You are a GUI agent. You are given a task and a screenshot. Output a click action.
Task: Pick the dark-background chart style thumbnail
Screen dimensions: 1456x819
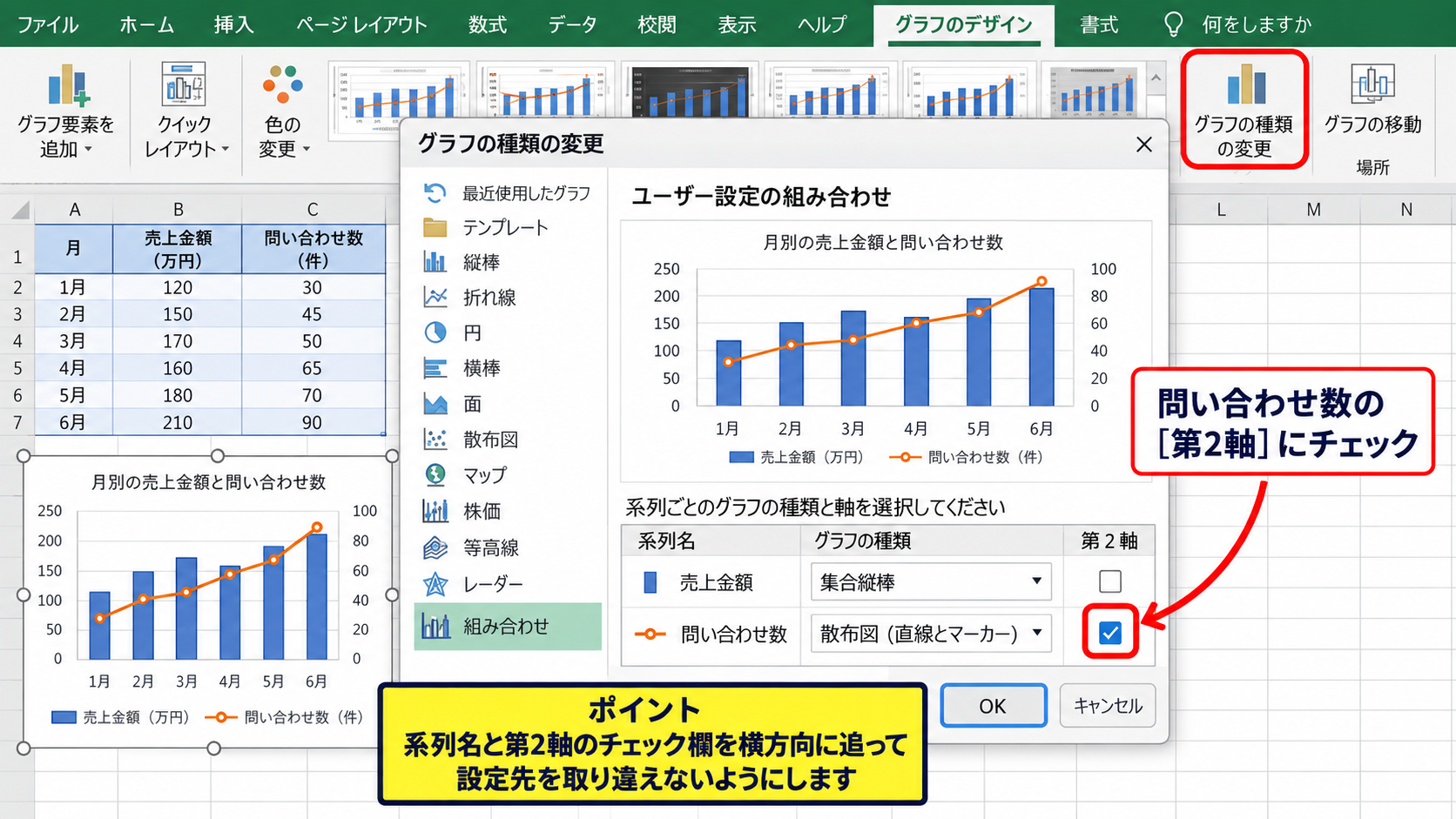coord(689,91)
